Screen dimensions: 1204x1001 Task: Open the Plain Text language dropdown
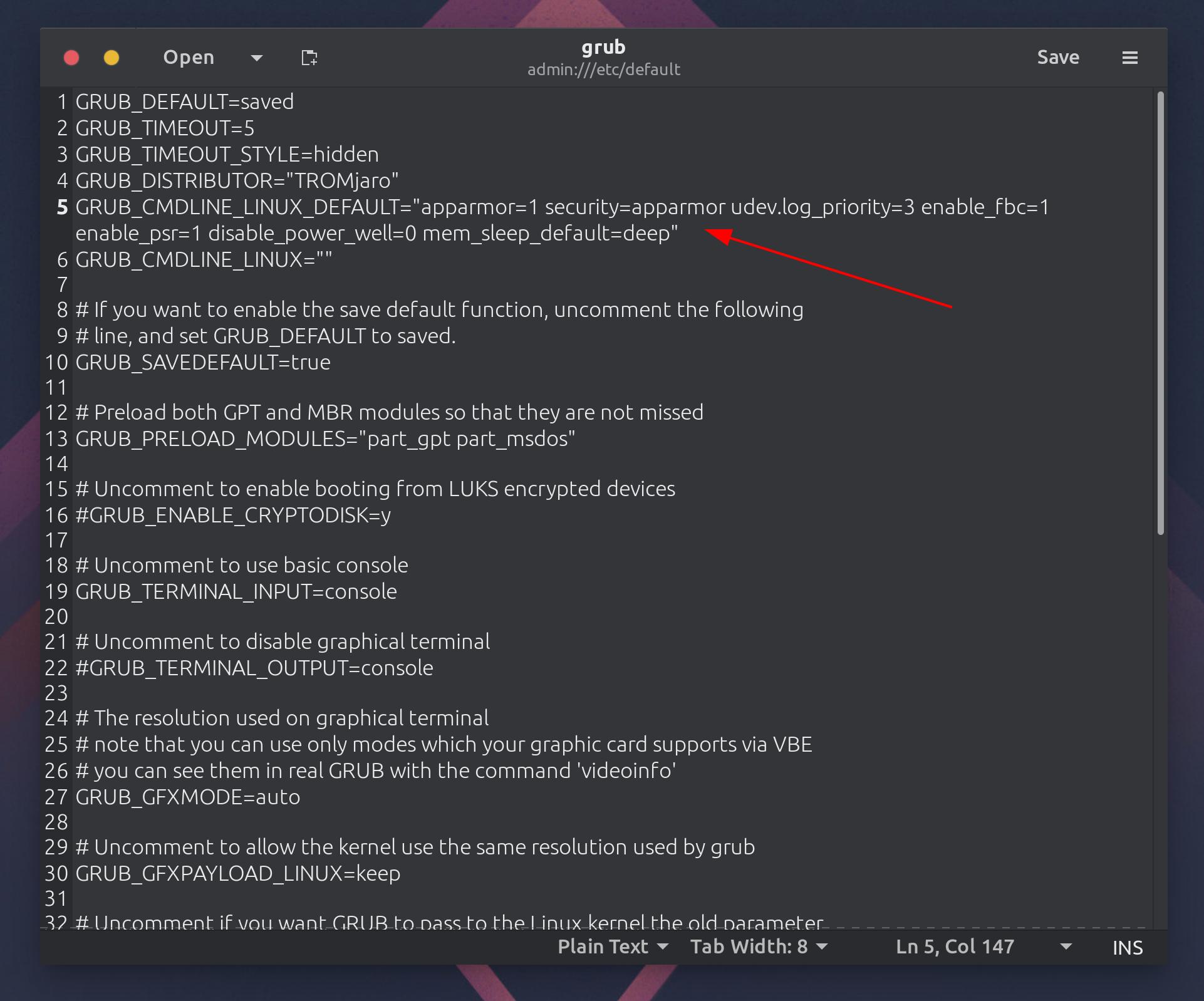(x=612, y=947)
